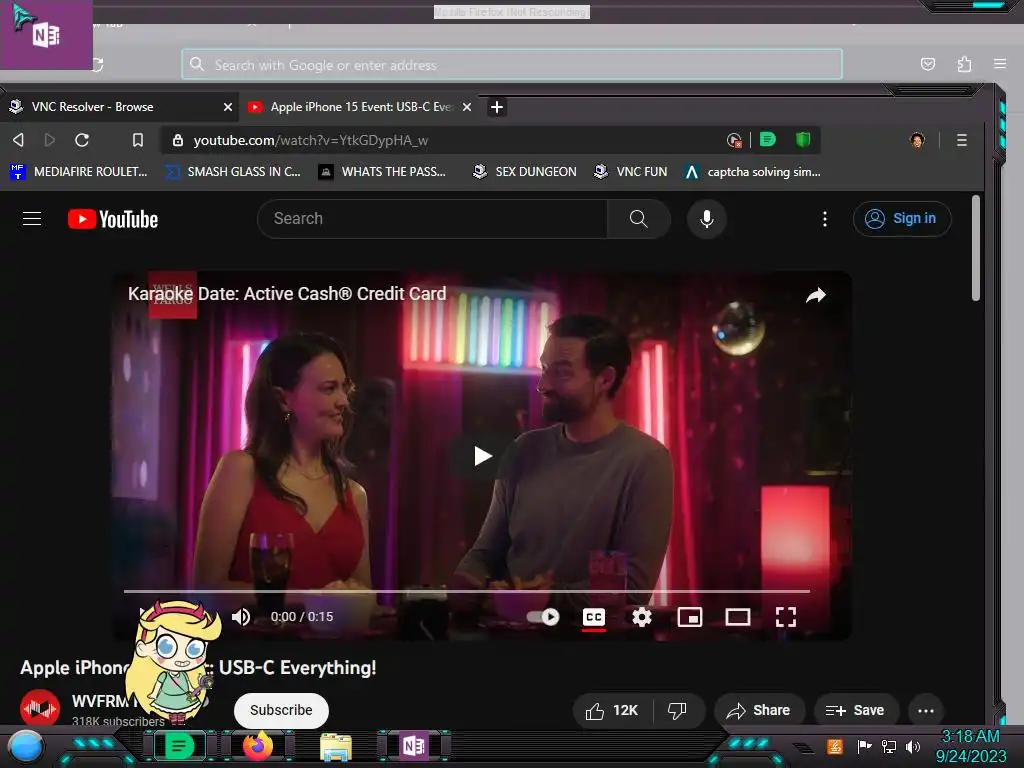Go to YouTube home logo

[x=113, y=219]
